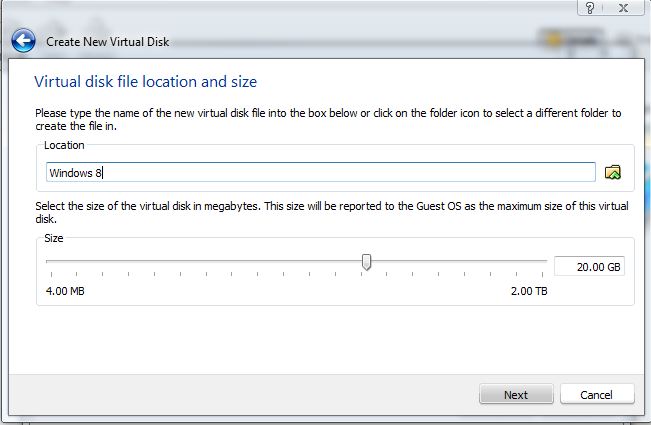Click the Create New Virtual Disk title

106,42
